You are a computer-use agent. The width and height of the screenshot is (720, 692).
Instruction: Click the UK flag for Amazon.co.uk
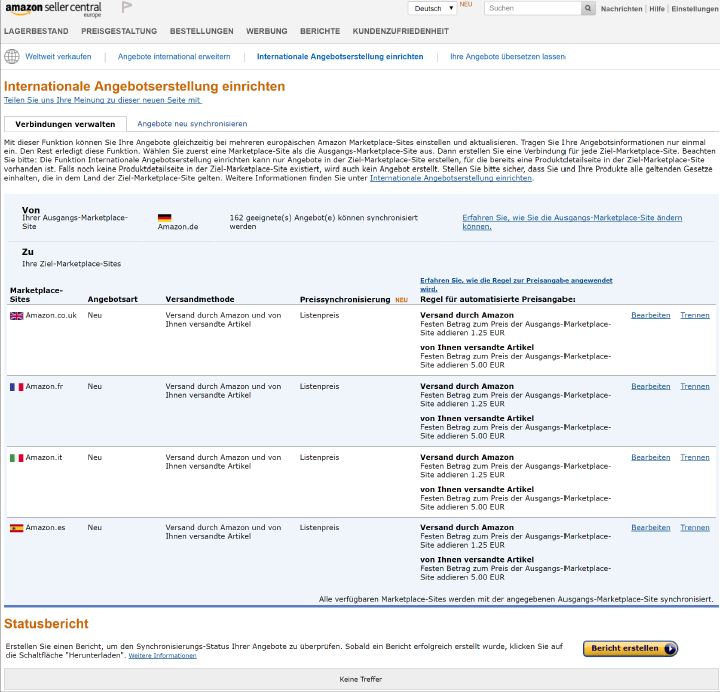point(17,315)
